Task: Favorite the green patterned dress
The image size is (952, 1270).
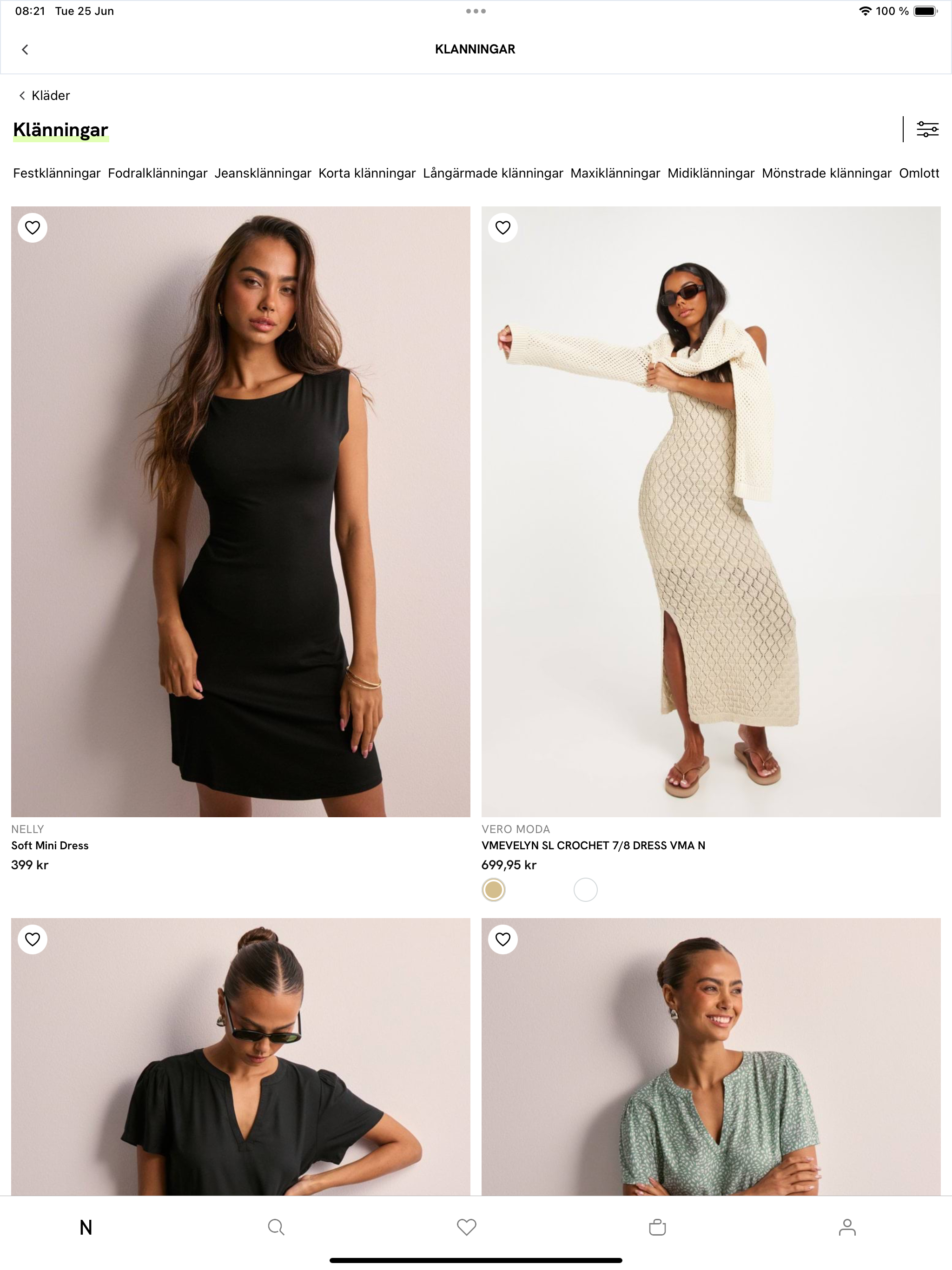Action: click(x=503, y=939)
